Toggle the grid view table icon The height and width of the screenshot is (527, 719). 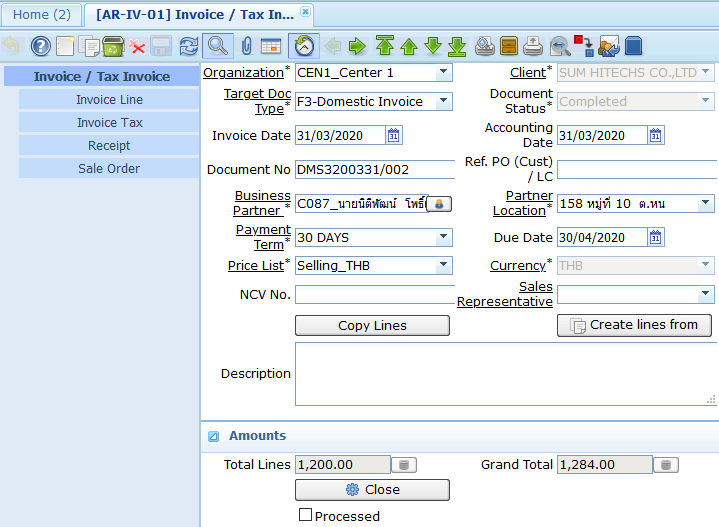(x=271, y=46)
